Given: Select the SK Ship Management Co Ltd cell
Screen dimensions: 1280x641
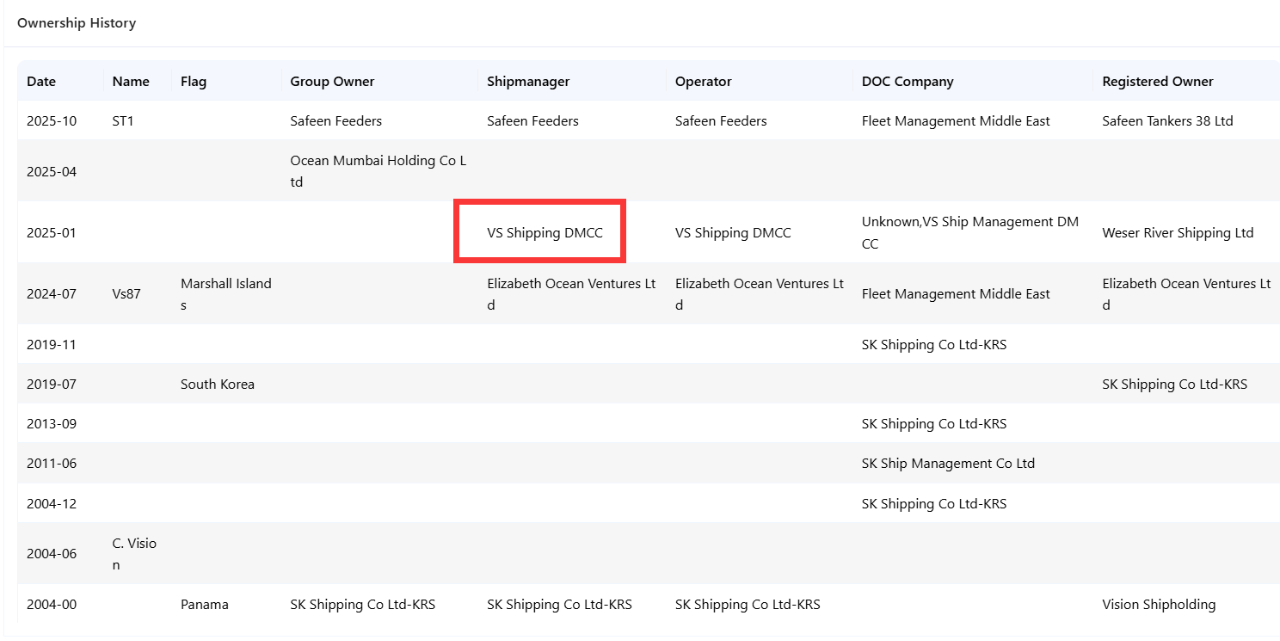Looking at the screenshot, I should (948, 464).
